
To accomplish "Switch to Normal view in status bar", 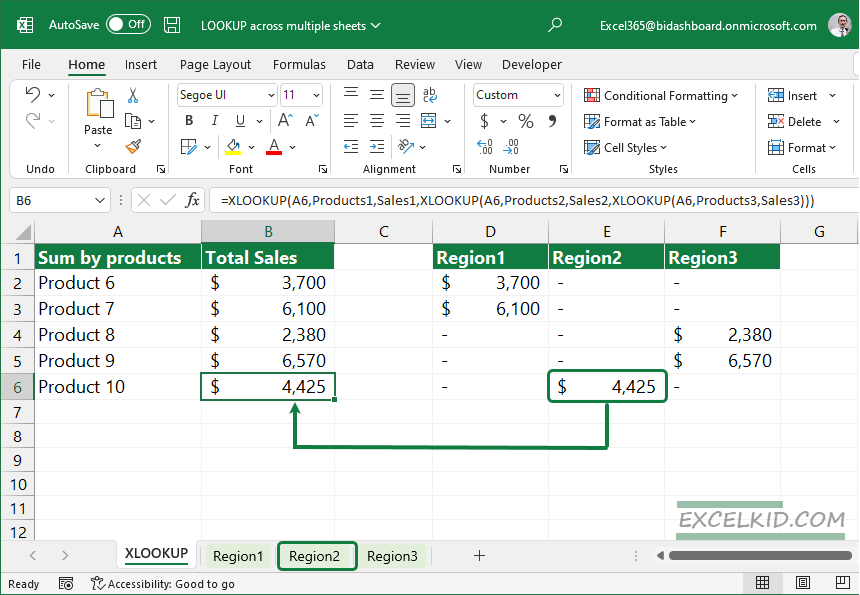I will click(x=762, y=583).
